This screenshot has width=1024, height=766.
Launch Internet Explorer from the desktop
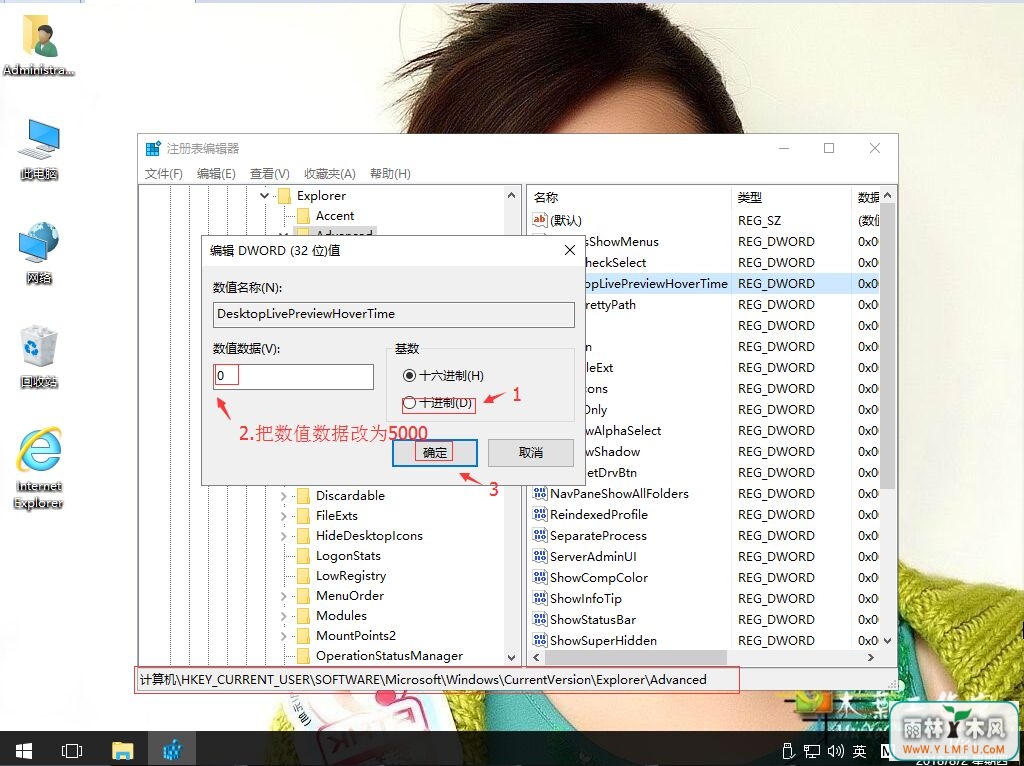(39, 468)
